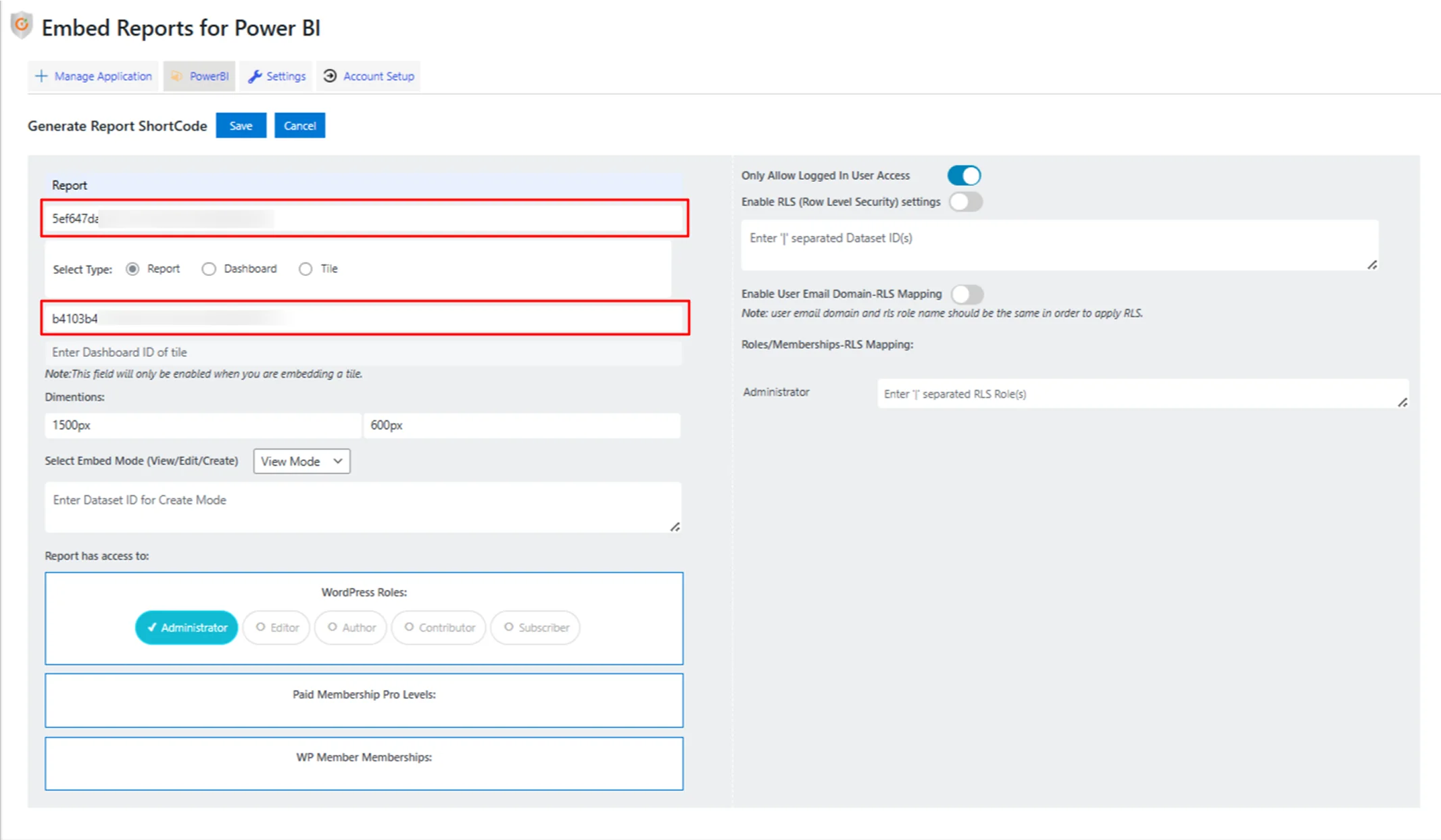Click the Paid Membership Pro Levels label
The width and height of the screenshot is (1441, 840).
(x=364, y=694)
